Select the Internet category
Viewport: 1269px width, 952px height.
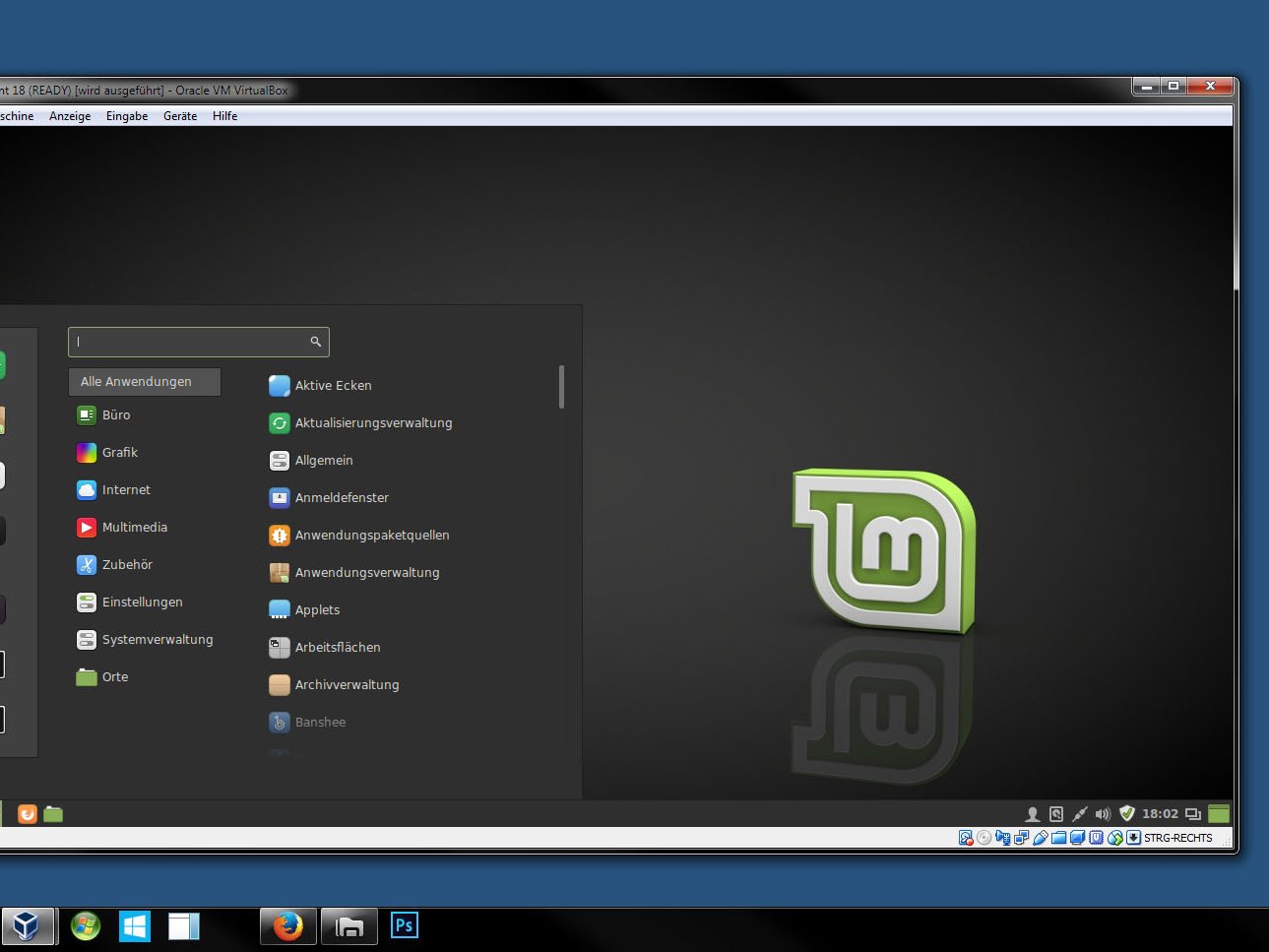click(x=113, y=489)
